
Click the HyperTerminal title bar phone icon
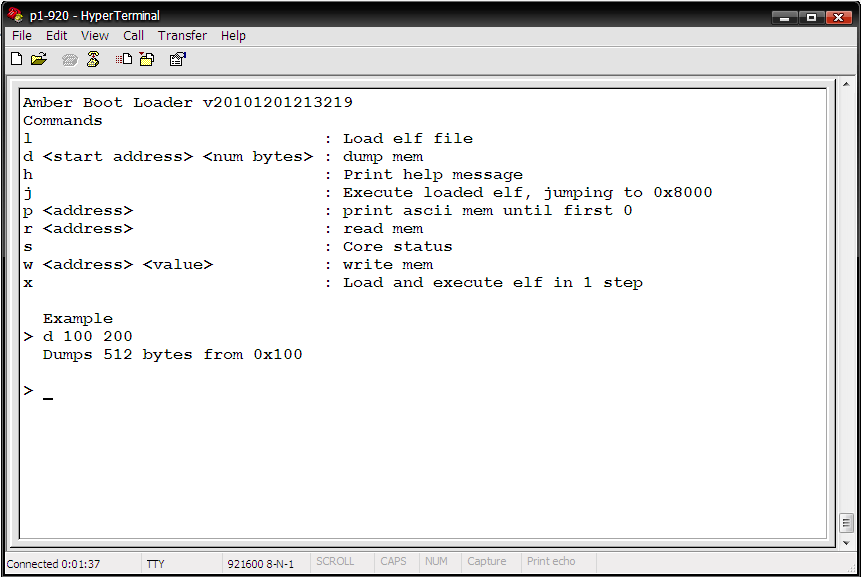(15, 15)
